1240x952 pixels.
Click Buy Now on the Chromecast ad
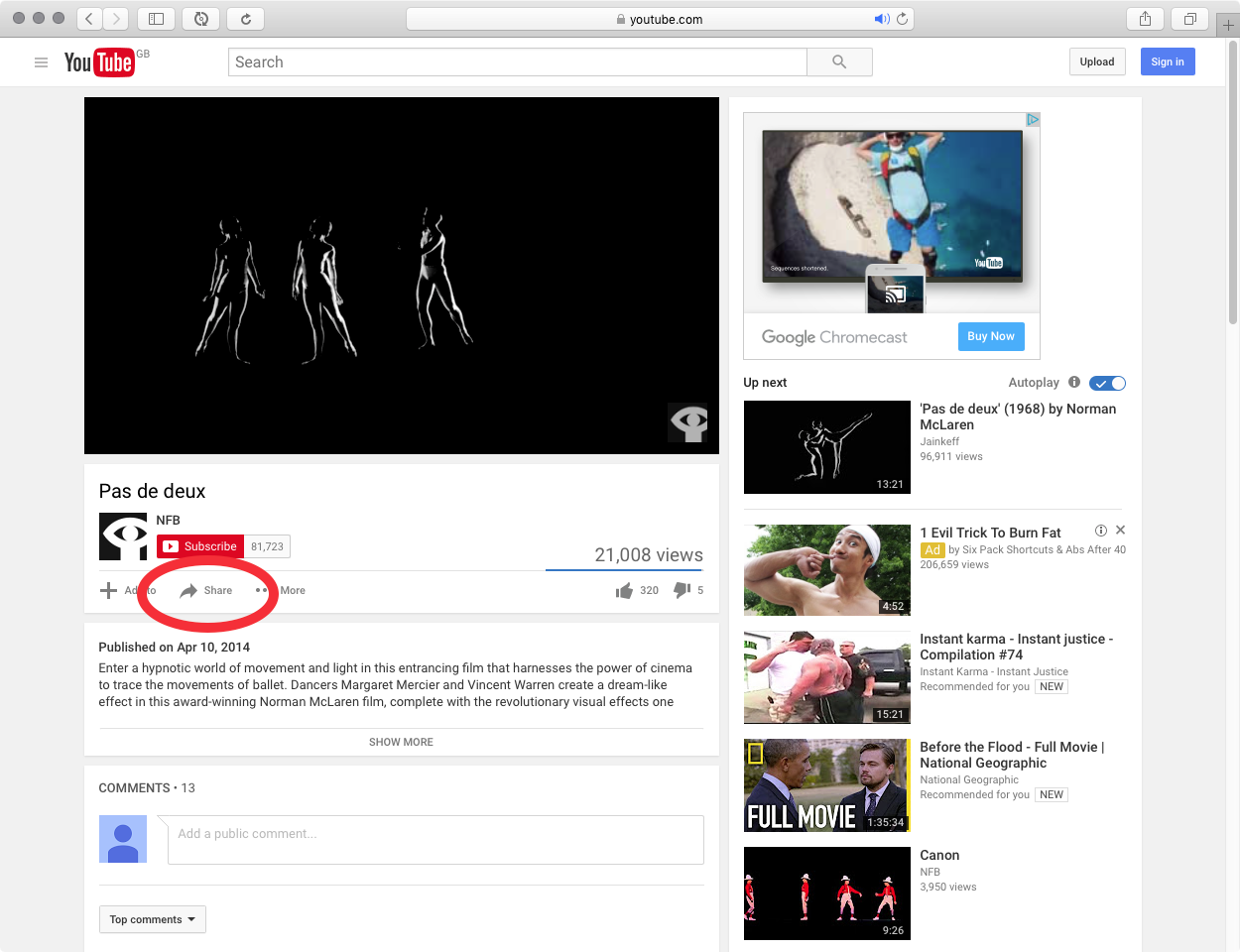[991, 336]
